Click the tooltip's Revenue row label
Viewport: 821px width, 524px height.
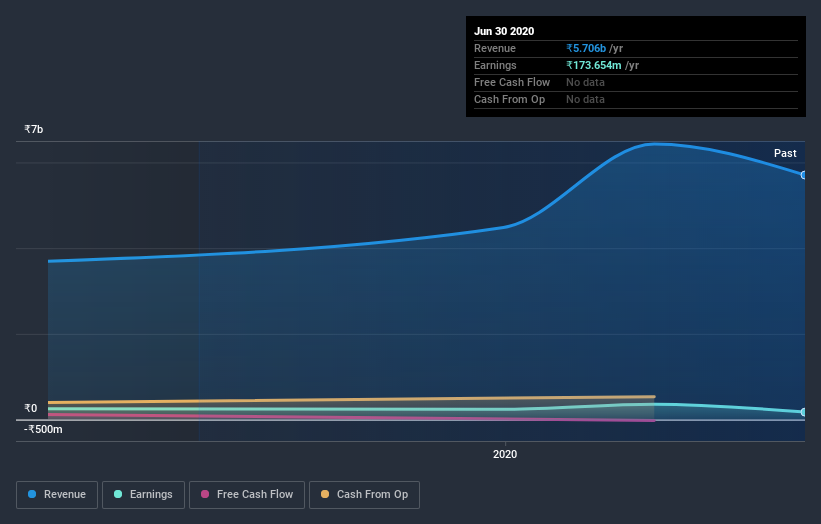pos(495,48)
